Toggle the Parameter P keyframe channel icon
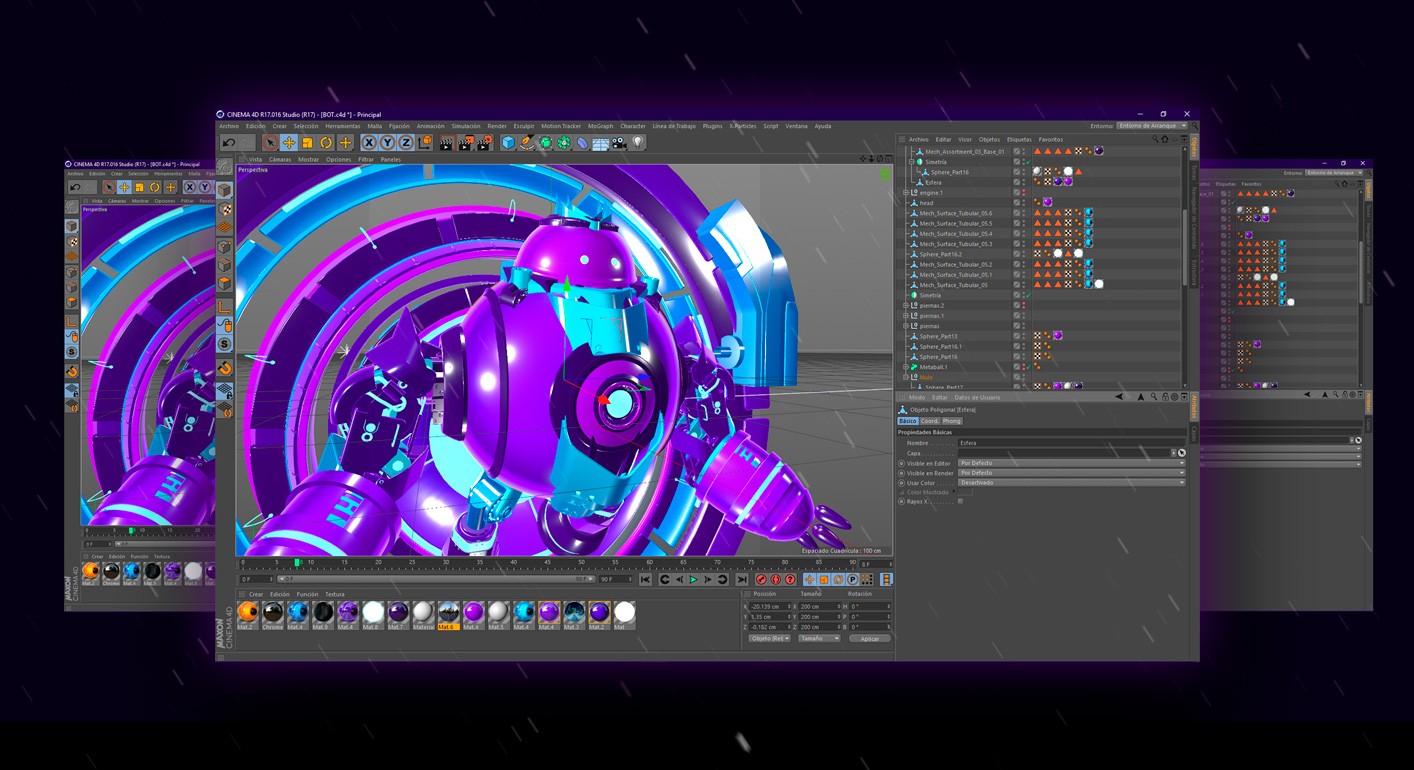Screen dimensions: 1414x770 (853, 580)
